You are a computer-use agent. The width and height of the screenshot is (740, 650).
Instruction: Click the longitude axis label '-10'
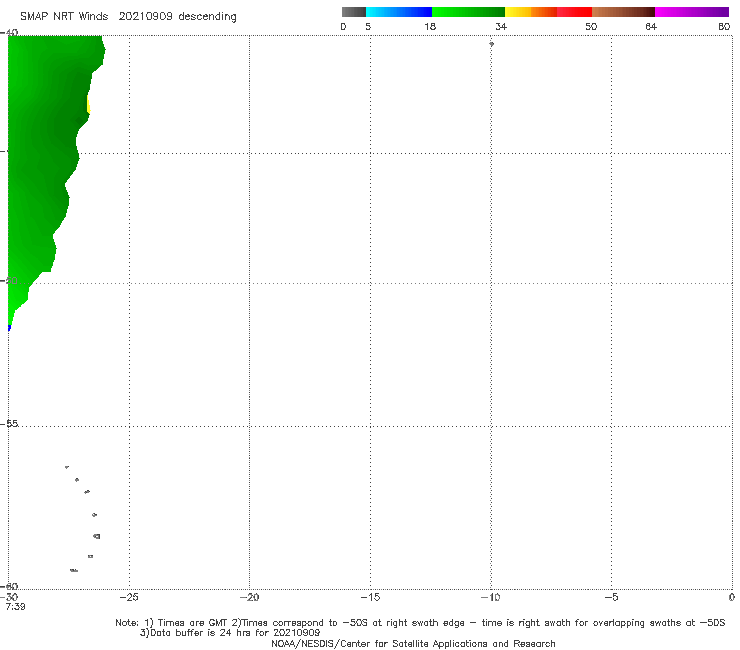[x=490, y=597]
